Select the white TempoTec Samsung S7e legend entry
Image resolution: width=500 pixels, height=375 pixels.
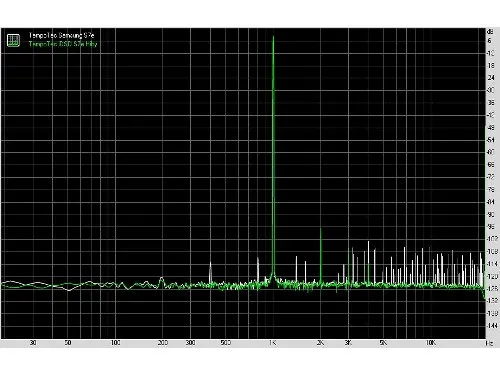61,35
